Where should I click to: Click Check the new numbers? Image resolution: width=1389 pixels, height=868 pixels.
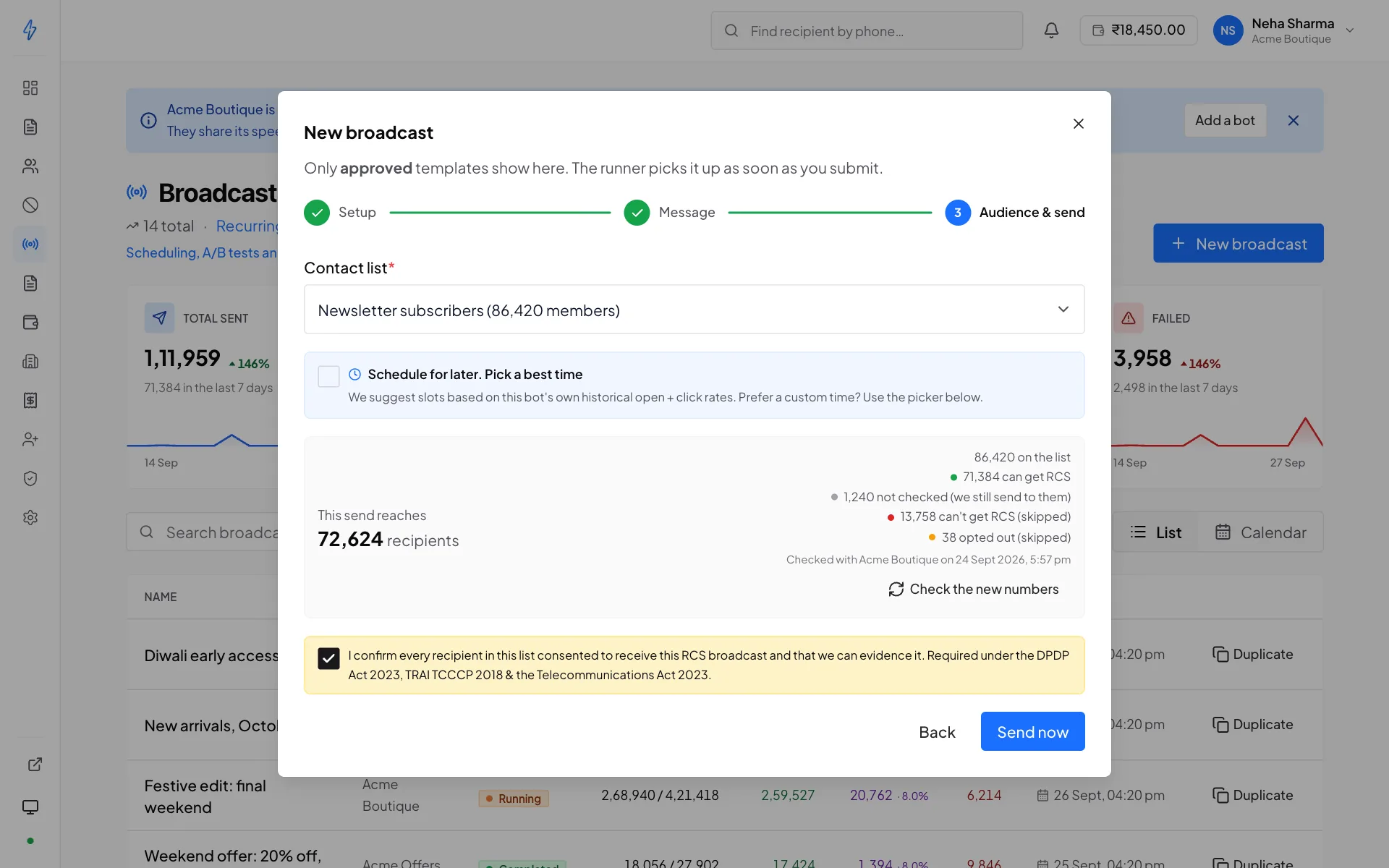pos(974,590)
